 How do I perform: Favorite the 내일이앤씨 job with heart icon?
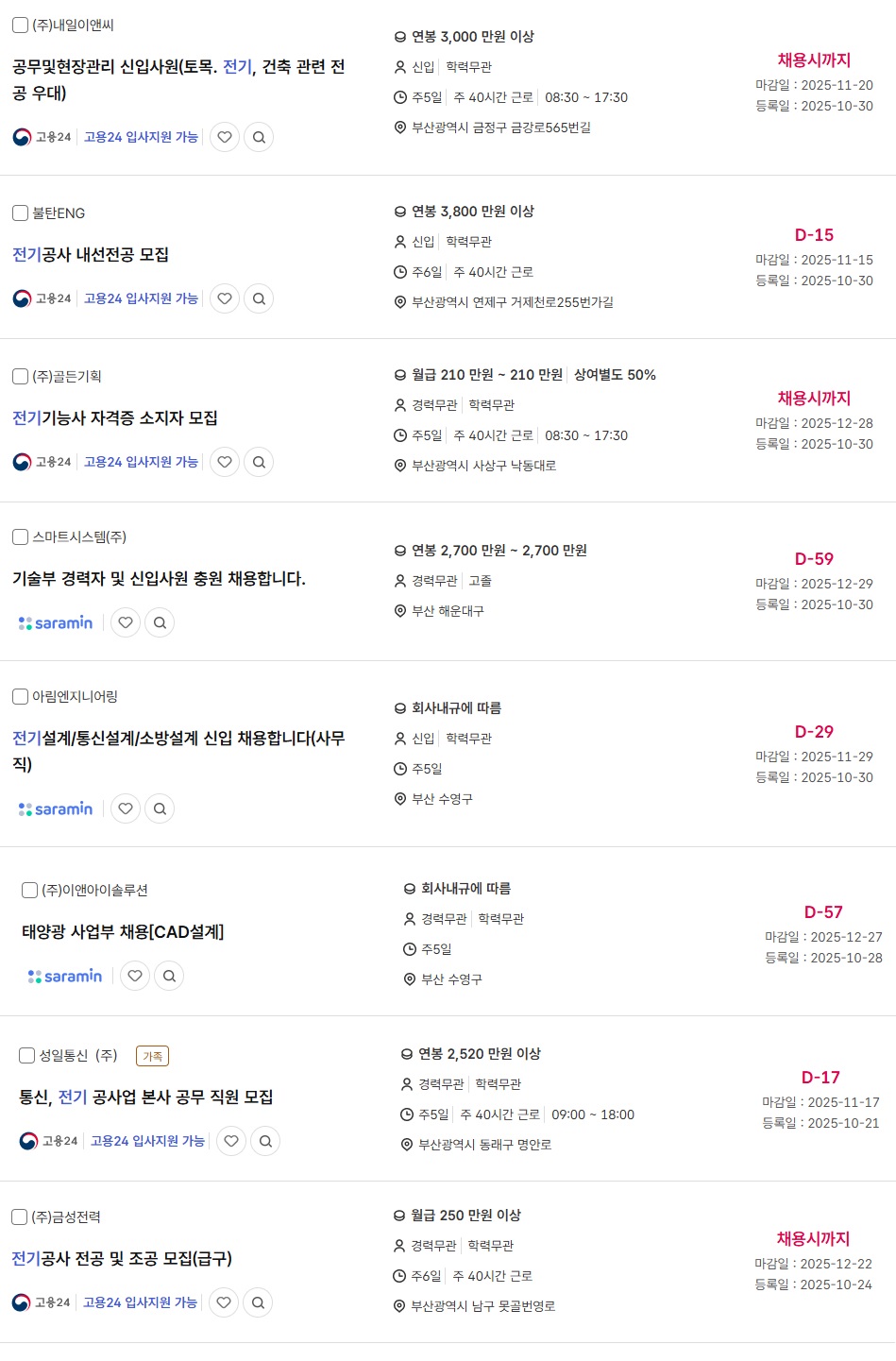click(x=225, y=137)
